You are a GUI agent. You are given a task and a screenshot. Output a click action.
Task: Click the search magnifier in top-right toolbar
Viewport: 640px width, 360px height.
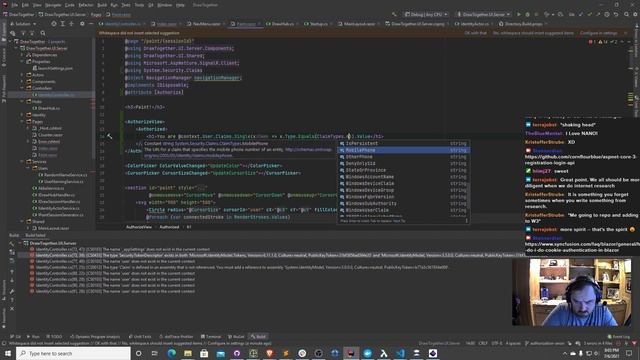626,14
